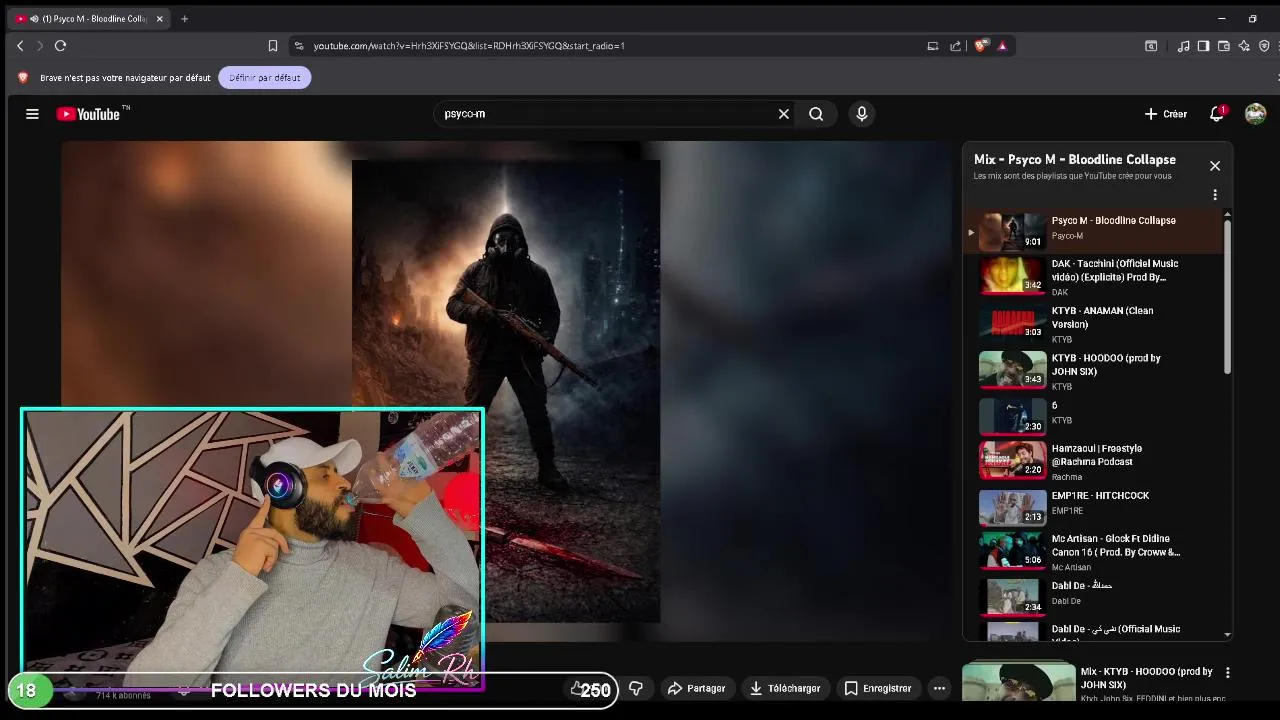Screen dimensions: 1280x720
Task: Play EMP1RE - HITCHCOCK playlist item
Action: [x=1095, y=506]
